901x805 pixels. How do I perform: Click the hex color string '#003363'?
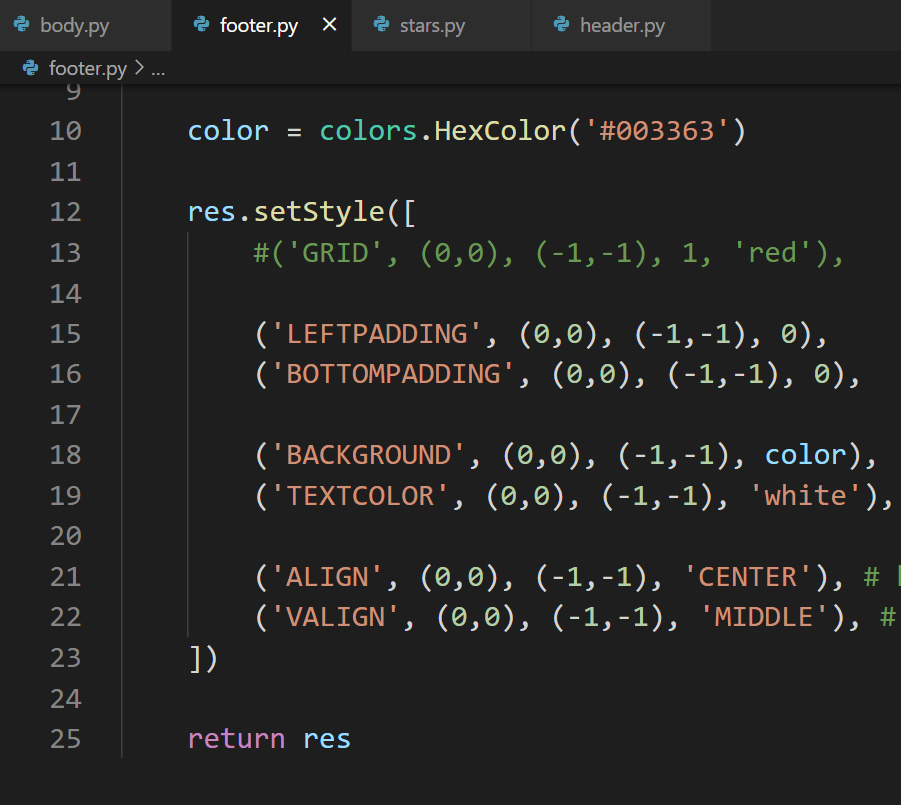656,131
